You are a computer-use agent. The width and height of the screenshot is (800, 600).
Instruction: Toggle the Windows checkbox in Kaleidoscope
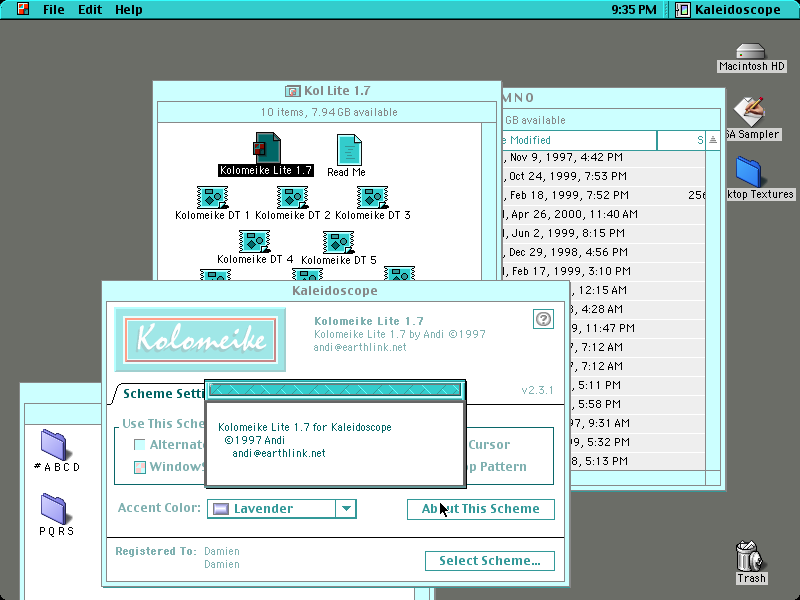(x=139, y=467)
